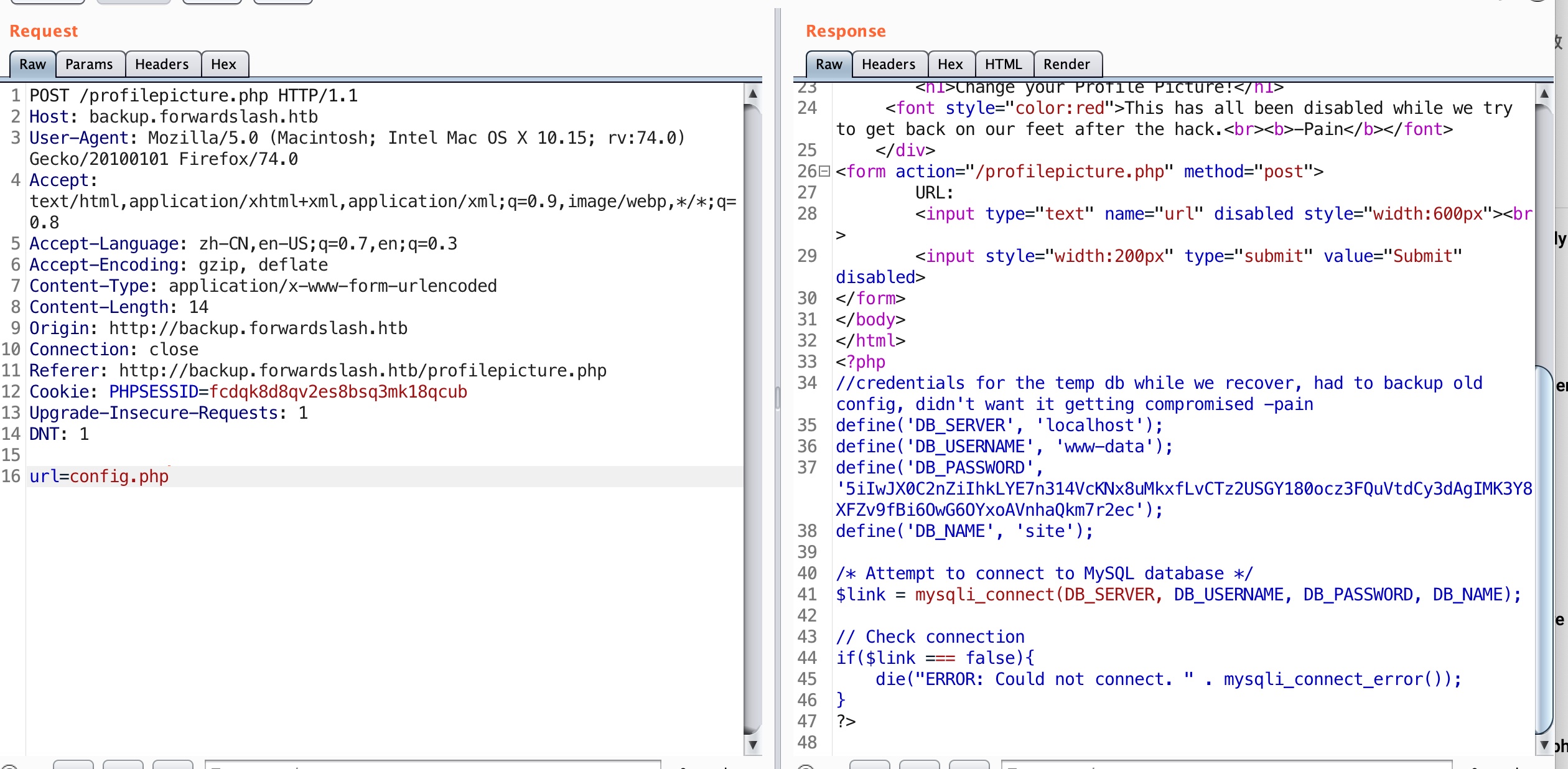
Task: Click request pane scroll-down arrow
Action: coord(753,744)
